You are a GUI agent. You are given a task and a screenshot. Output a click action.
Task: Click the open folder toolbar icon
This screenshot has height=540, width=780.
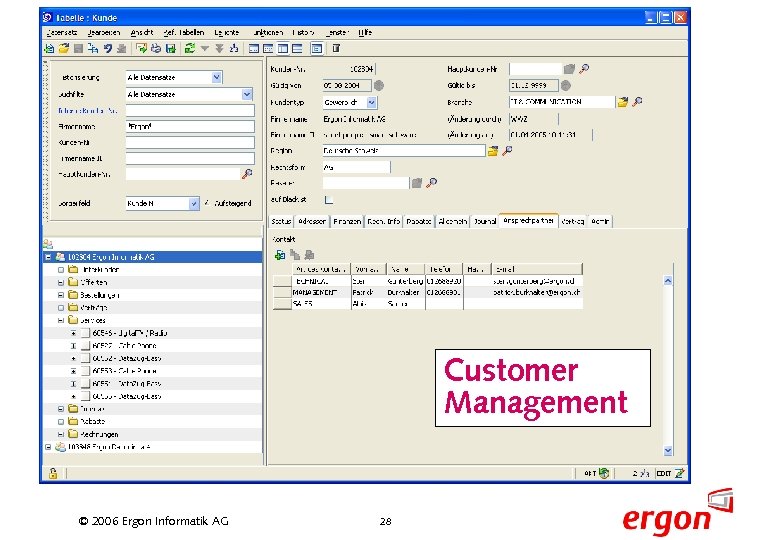pos(64,48)
